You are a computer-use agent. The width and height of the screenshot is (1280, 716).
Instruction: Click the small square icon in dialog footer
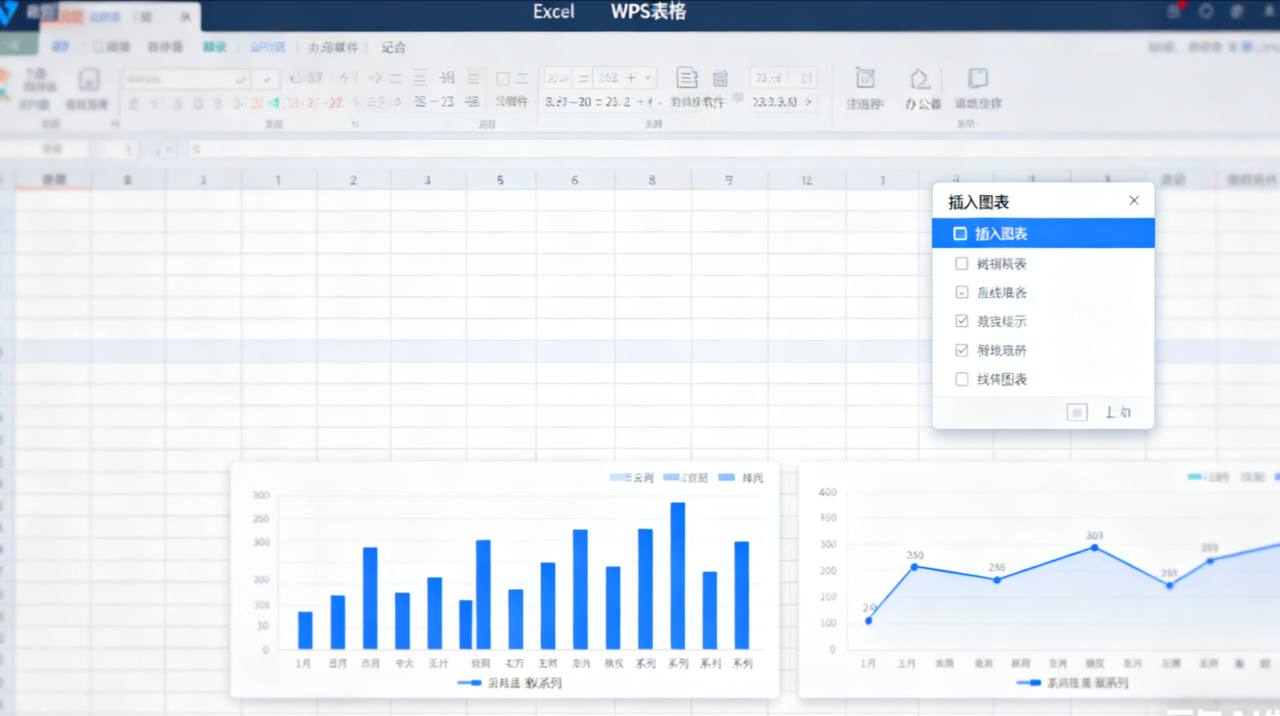click(x=1077, y=412)
